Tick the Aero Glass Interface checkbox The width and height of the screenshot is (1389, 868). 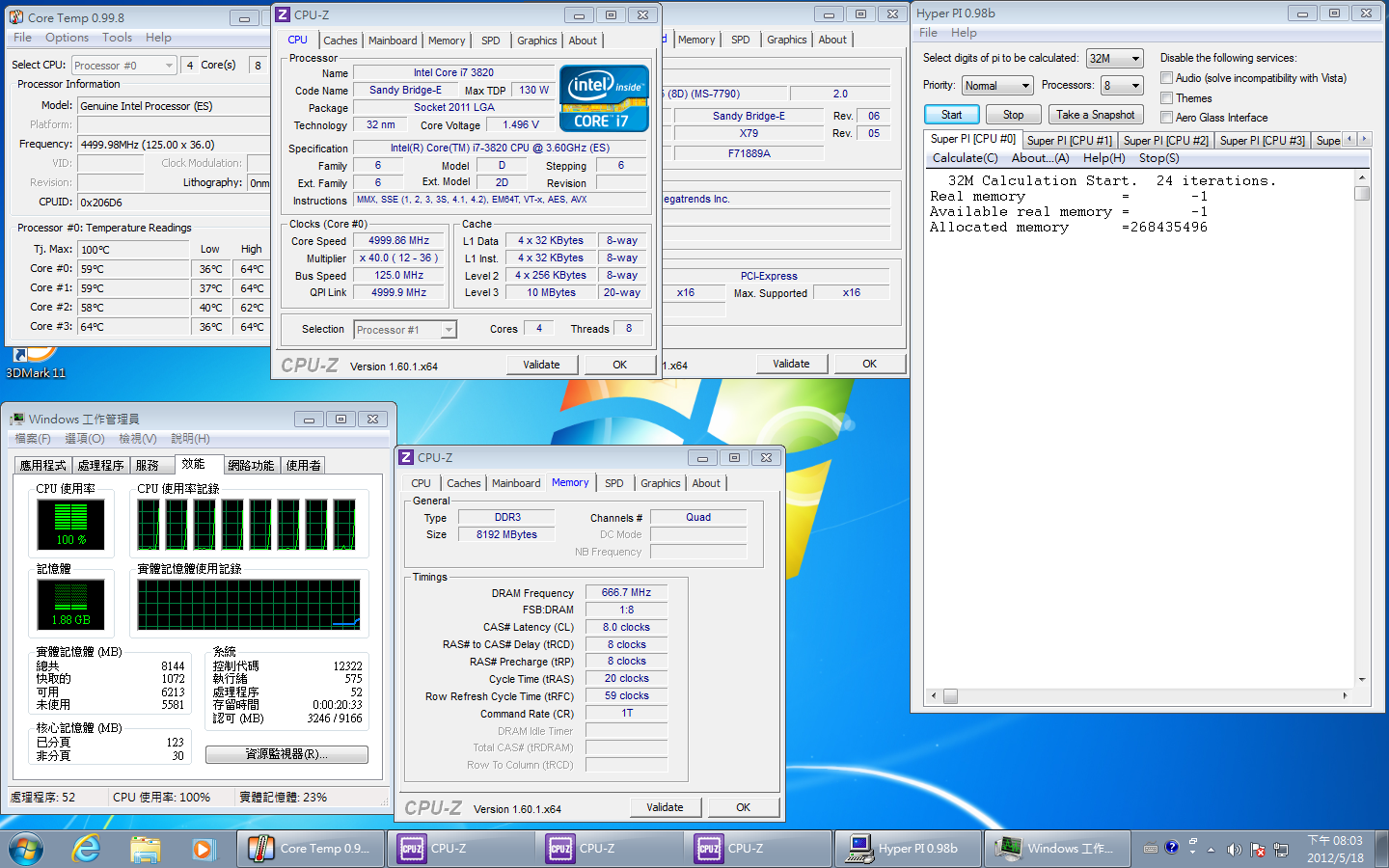(1166, 118)
